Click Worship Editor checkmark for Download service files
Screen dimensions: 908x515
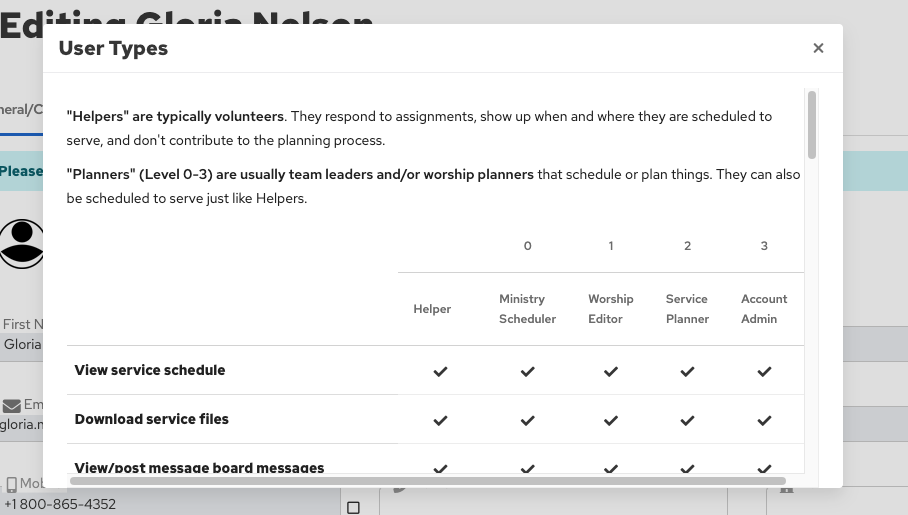coord(611,420)
